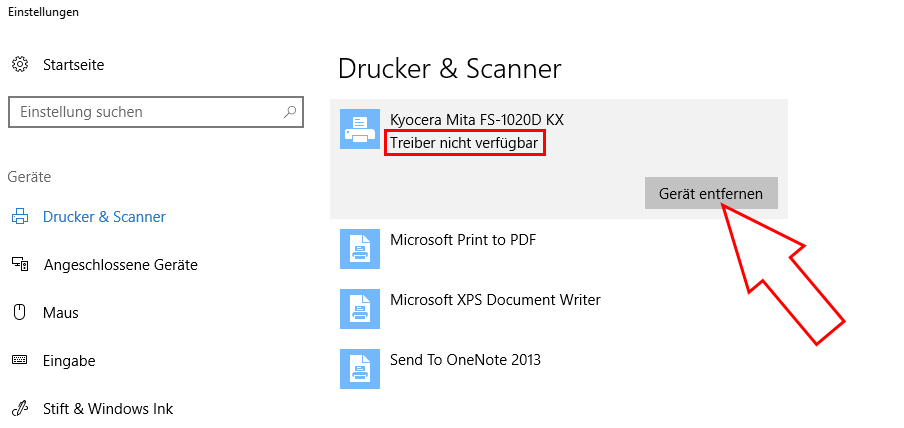The height and width of the screenshot is (428, 904).
Task: Click the Maus mouse icon
Action: [20, 313]
